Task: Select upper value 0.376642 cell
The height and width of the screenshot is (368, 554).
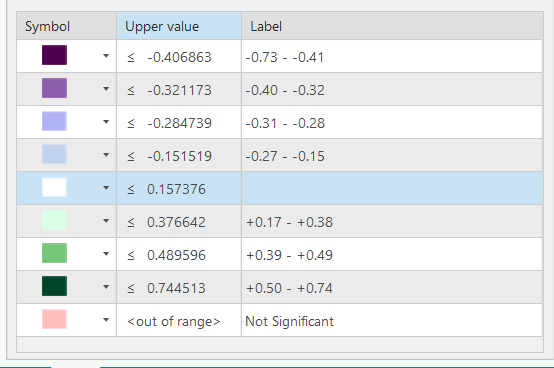Action: click(179, 221)
